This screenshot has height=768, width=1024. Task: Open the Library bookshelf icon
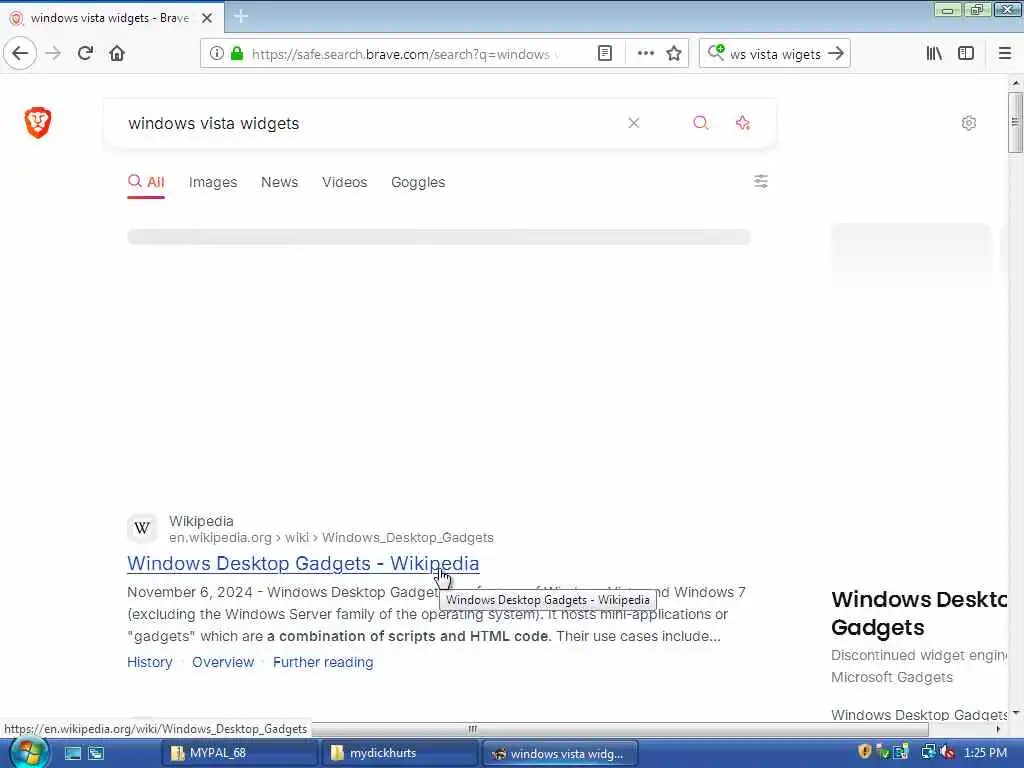934,54
